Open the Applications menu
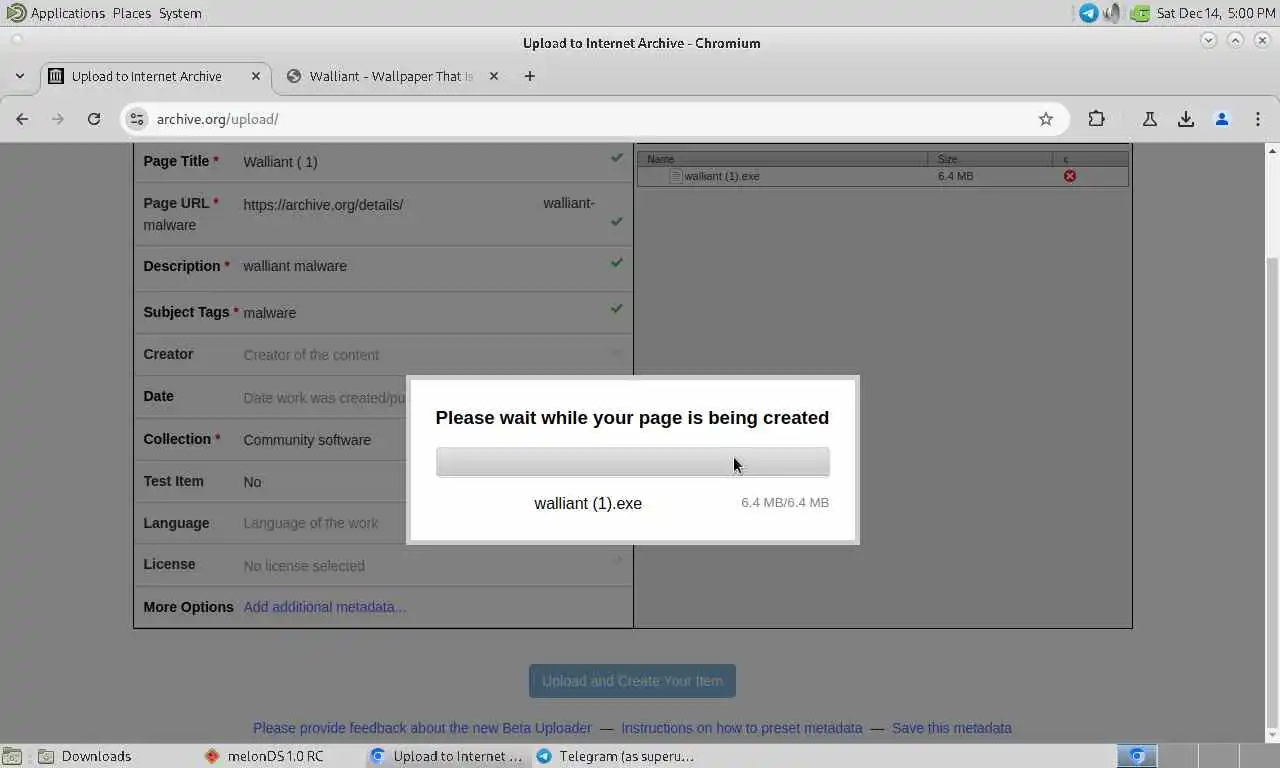The image size is (1280, 768). click(x=55, y=13)
